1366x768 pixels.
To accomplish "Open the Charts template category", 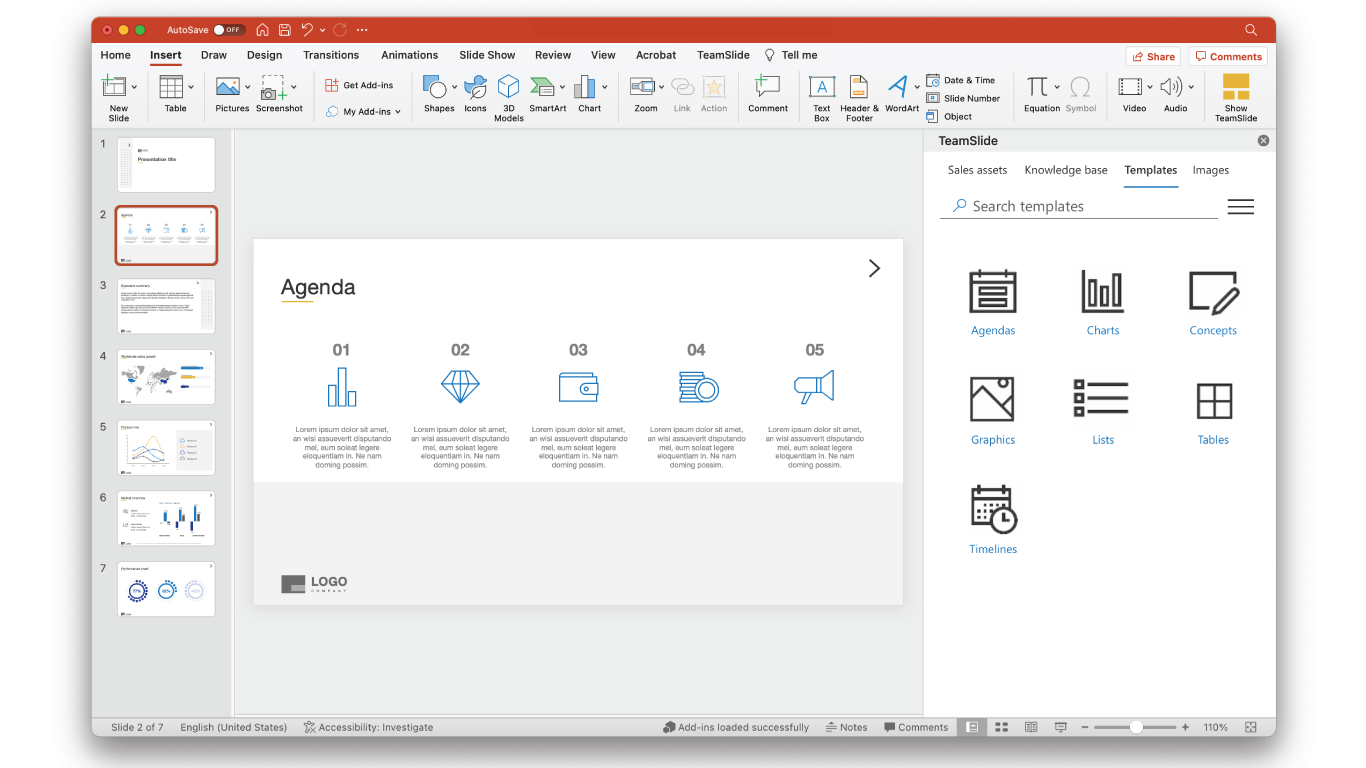I will [1103, 303].
